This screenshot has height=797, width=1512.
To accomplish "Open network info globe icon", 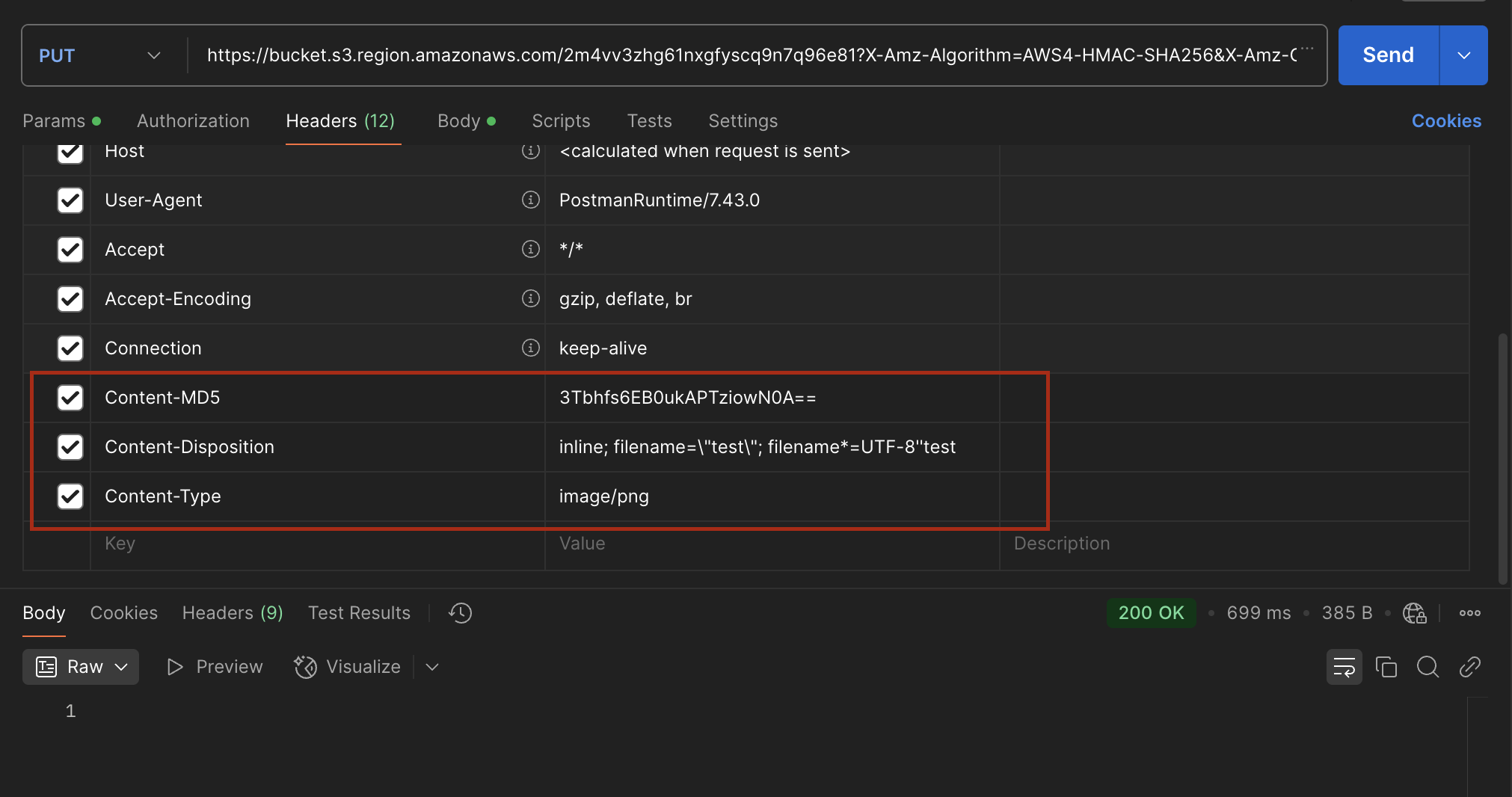I will (1414, 613).
